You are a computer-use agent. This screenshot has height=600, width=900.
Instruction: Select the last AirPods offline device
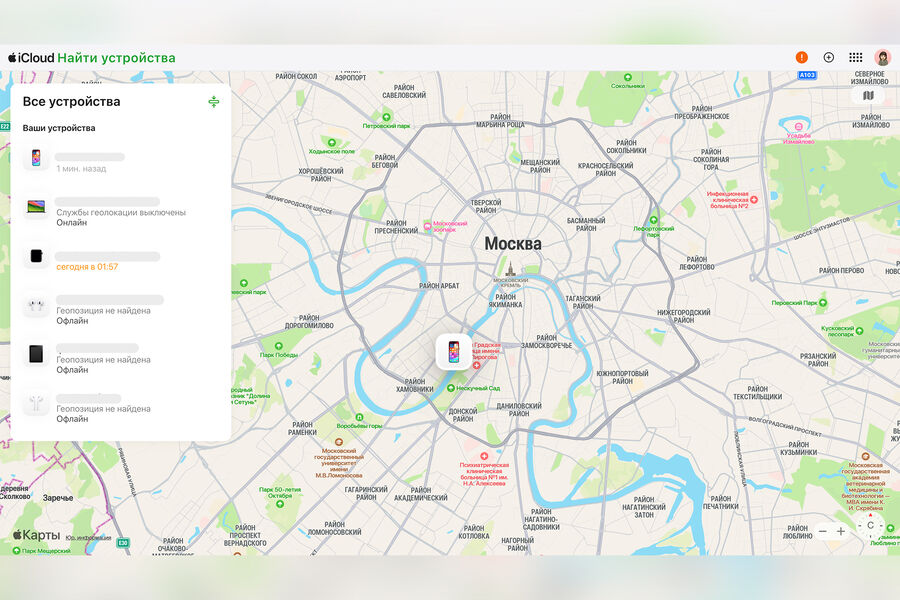click(x=121, y=404)
